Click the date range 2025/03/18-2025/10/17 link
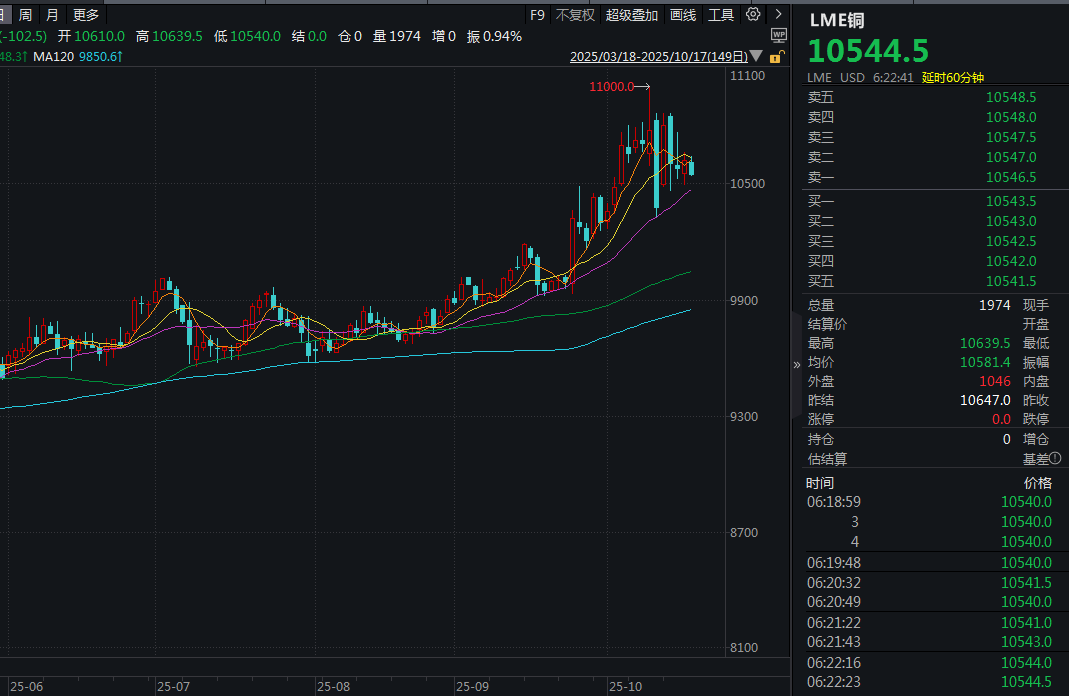 pos(658,57)
